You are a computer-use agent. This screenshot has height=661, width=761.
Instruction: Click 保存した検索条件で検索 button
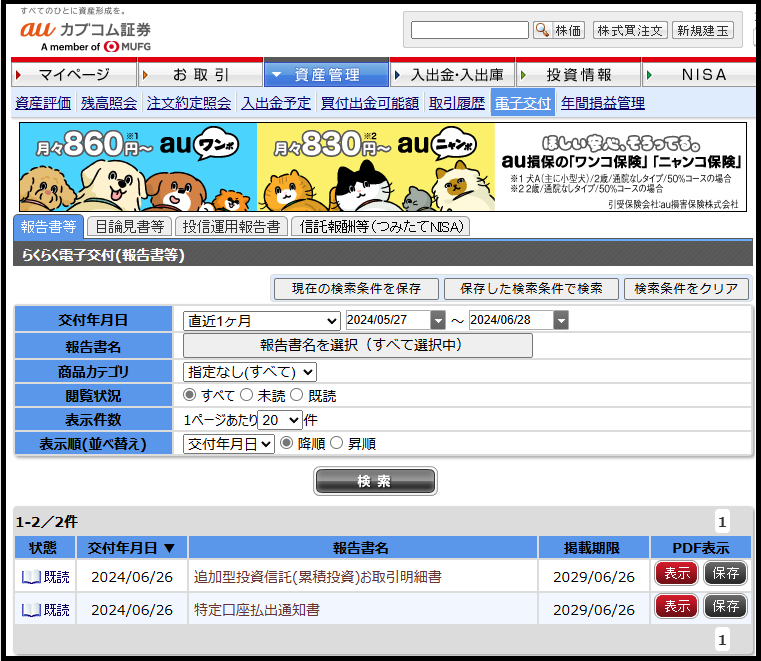(x=531, y=289)
